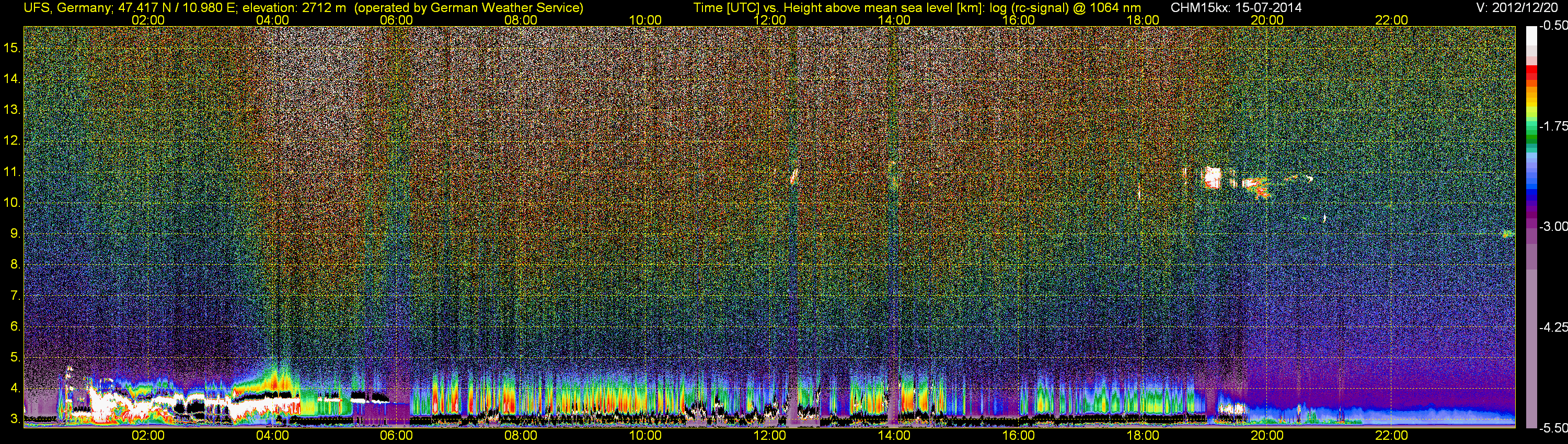Pick "10:00" on the top time axis
1568x444 pixels.
point(645,20)
